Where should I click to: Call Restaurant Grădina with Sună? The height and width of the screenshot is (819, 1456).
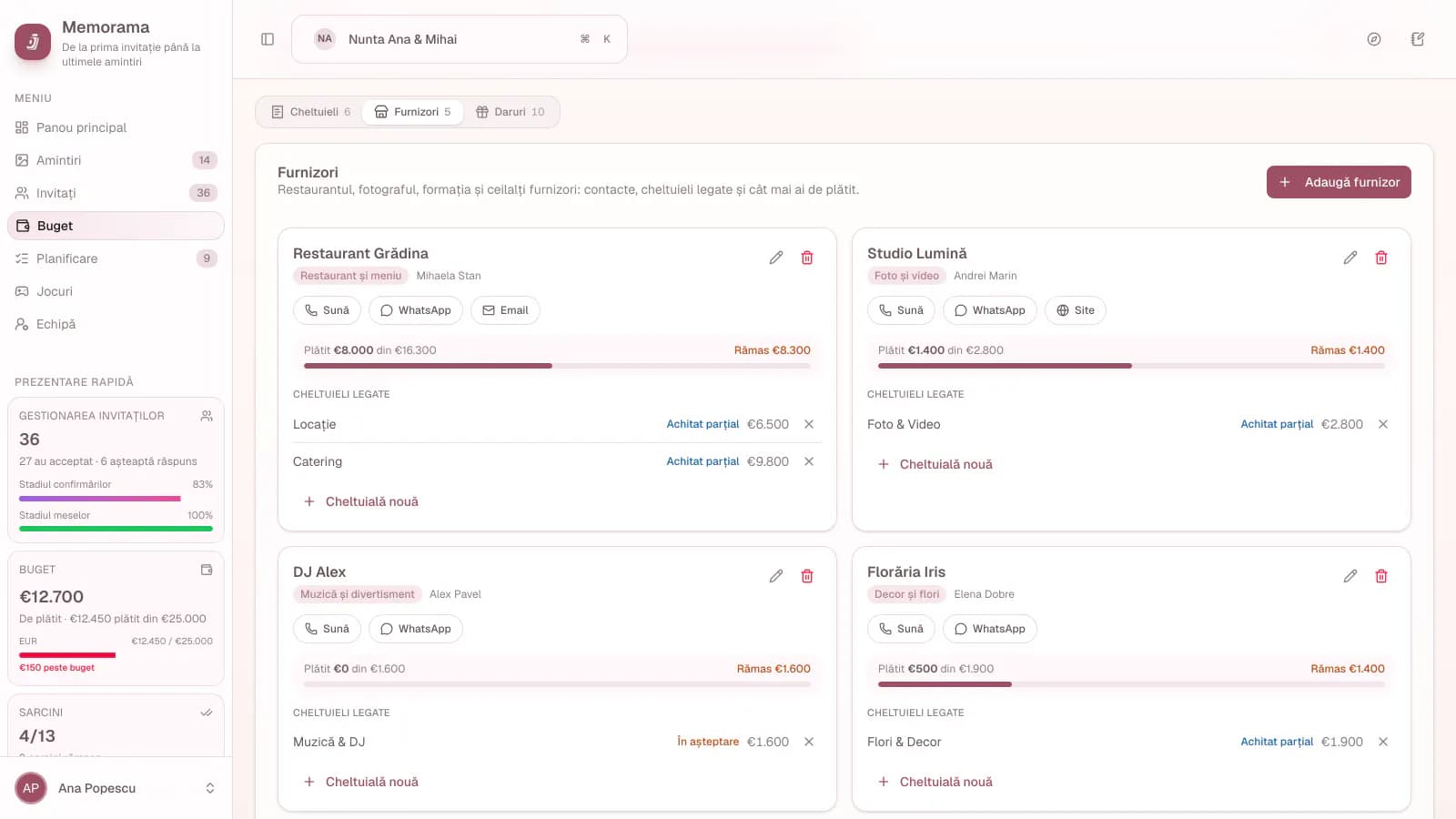click(327, 310)
